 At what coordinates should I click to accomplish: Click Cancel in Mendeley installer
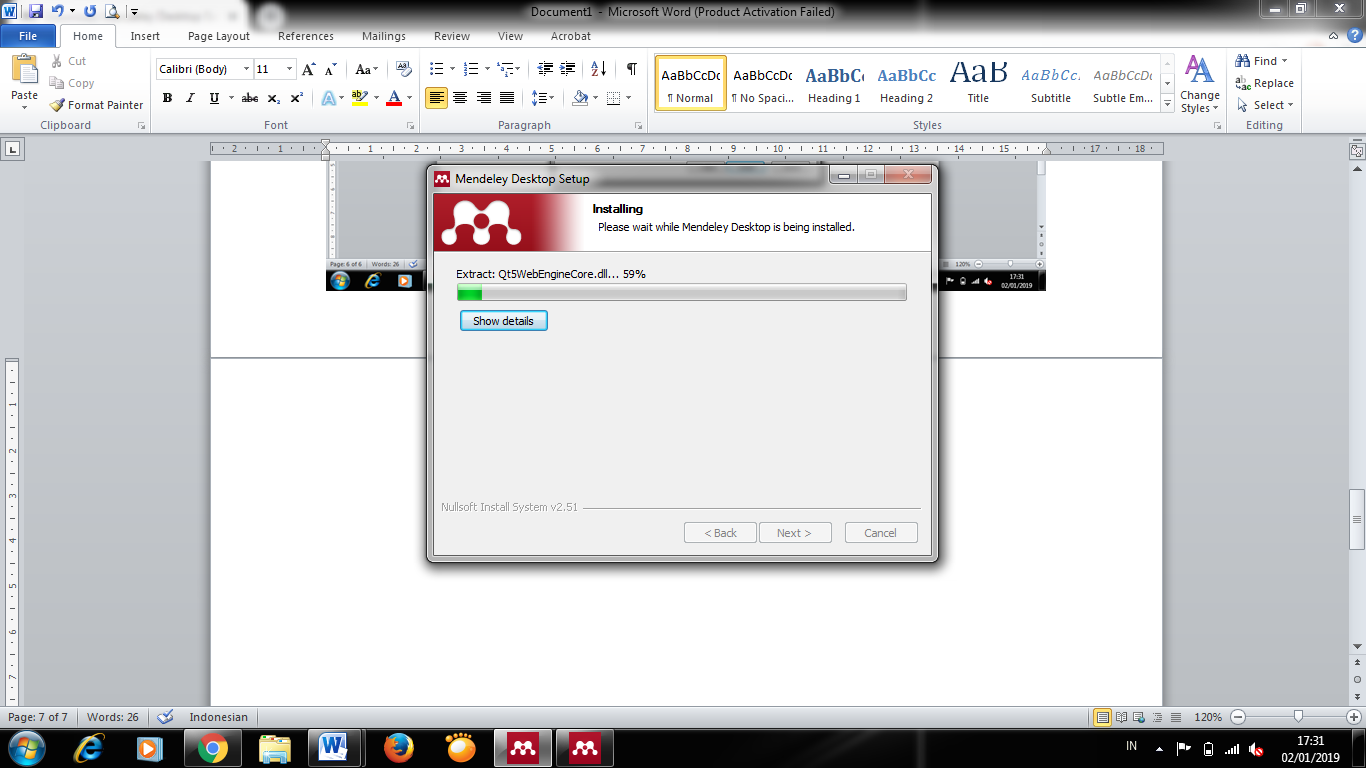(880, 533)
